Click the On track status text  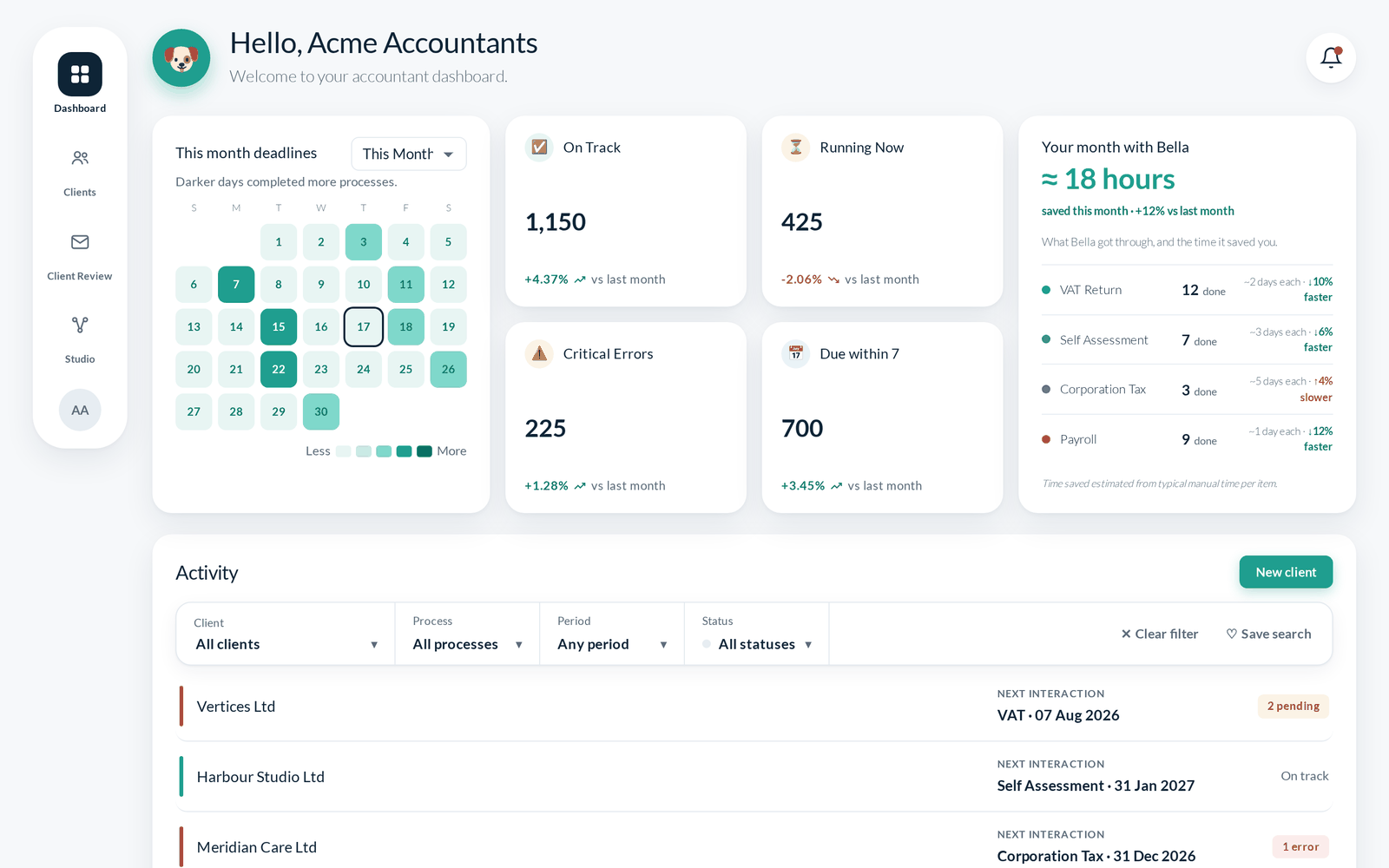click(x=1305, y=776)
